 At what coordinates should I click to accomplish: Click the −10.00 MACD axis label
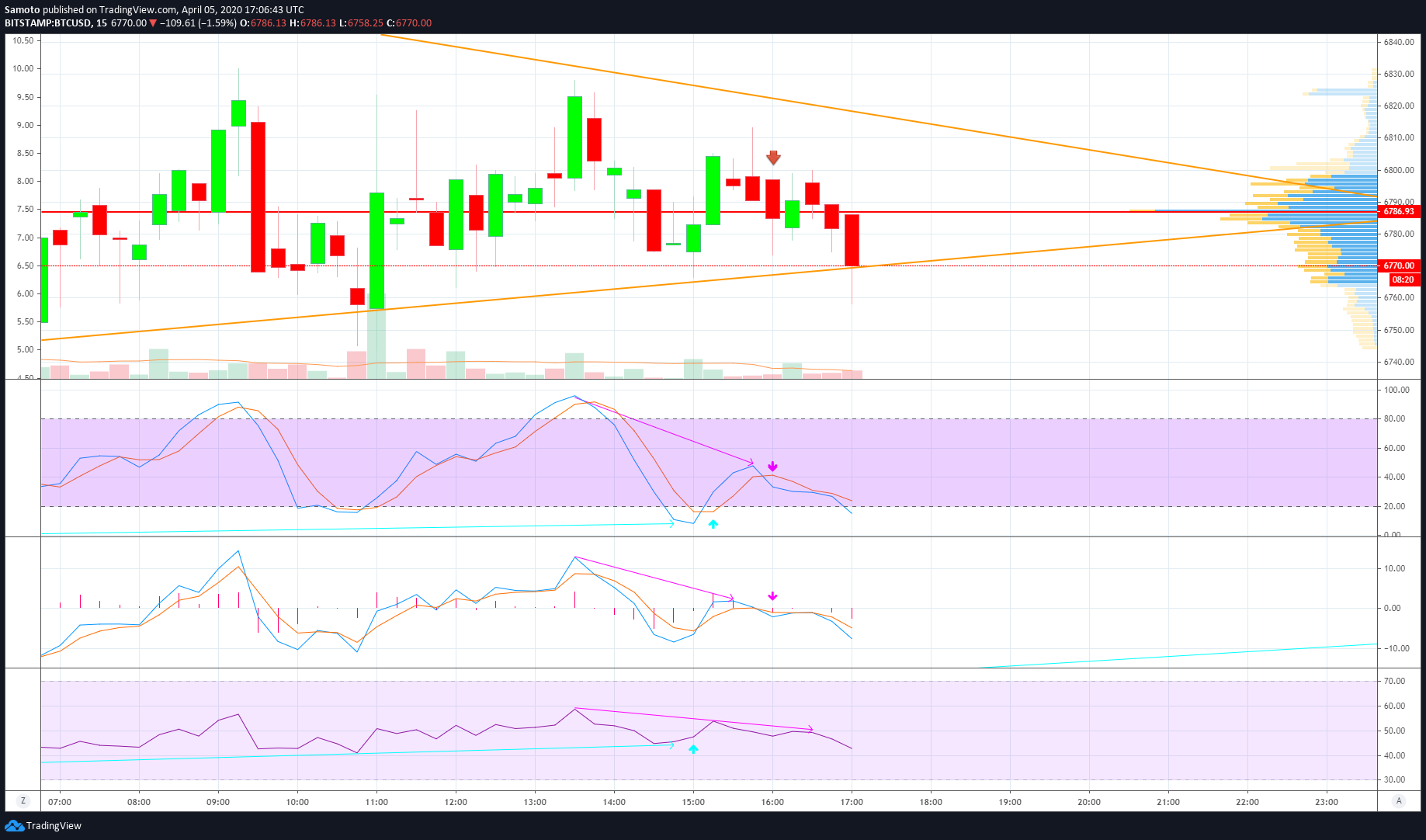pyautogui.click(x=1395, y=648)
